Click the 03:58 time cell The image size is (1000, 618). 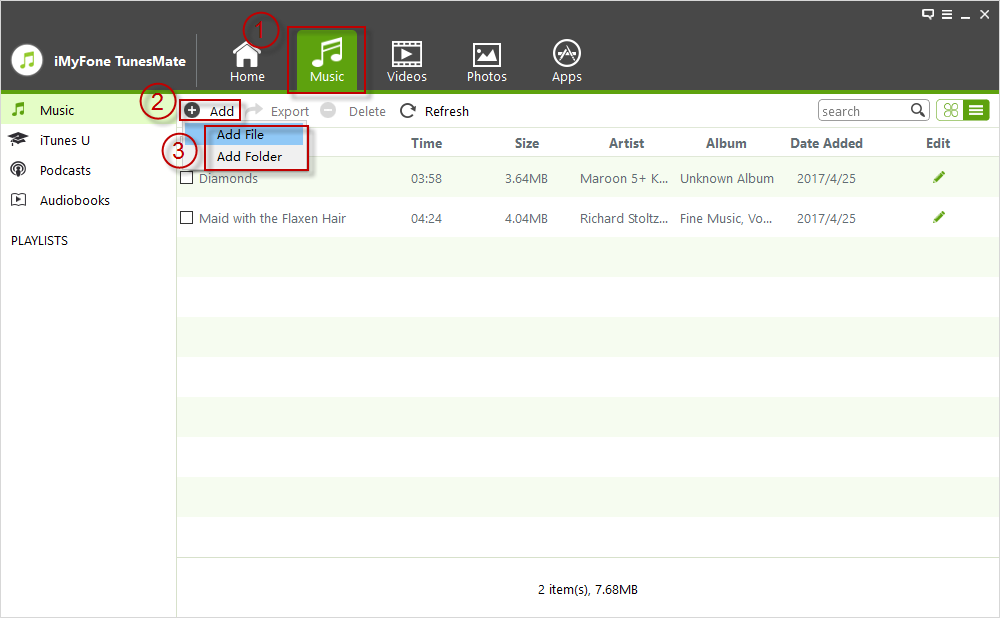426,179
